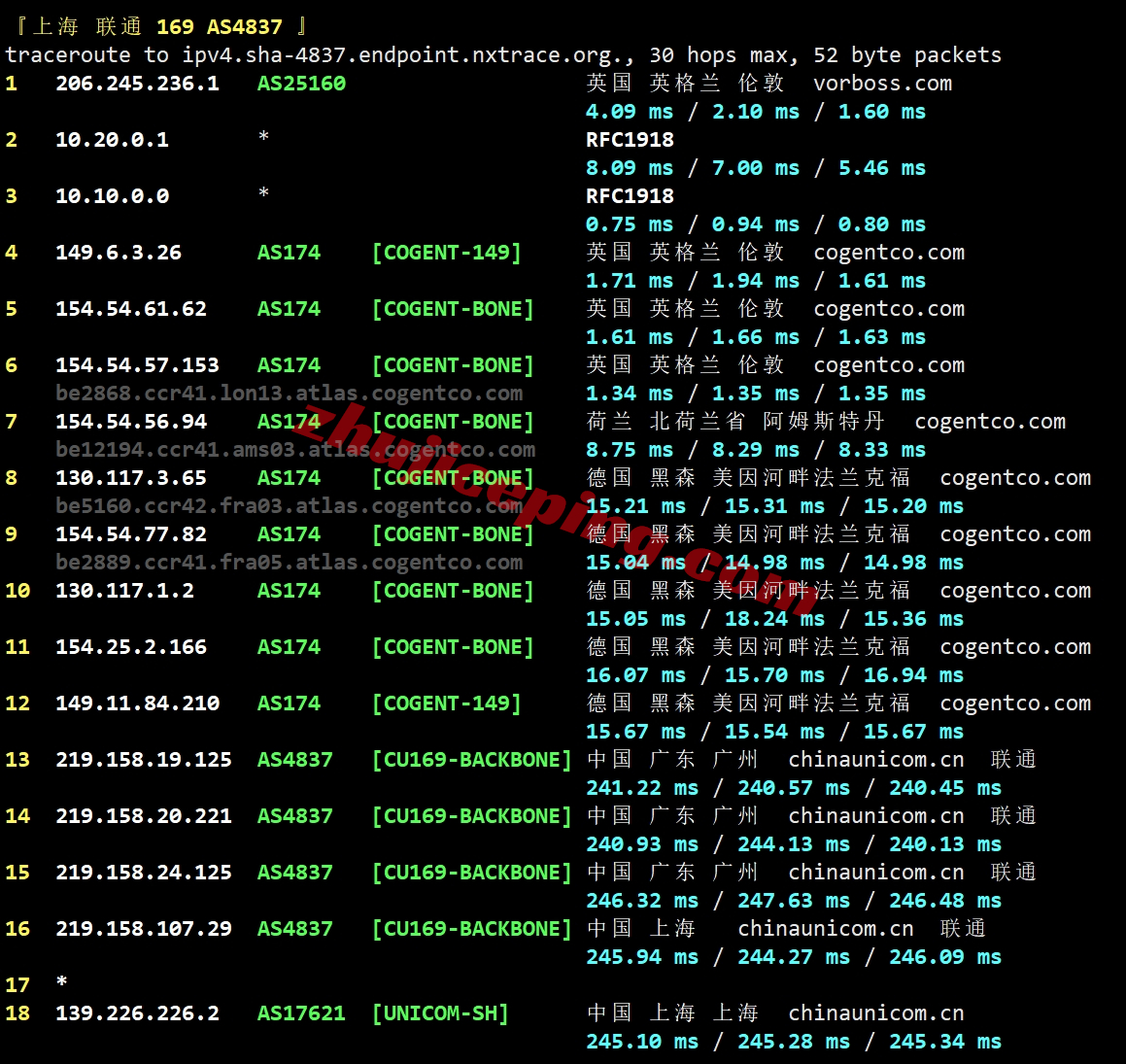Click hop 6 IP '154.54.57.153'
This screenshot has width=1126, height=1064.
point(137,365)
